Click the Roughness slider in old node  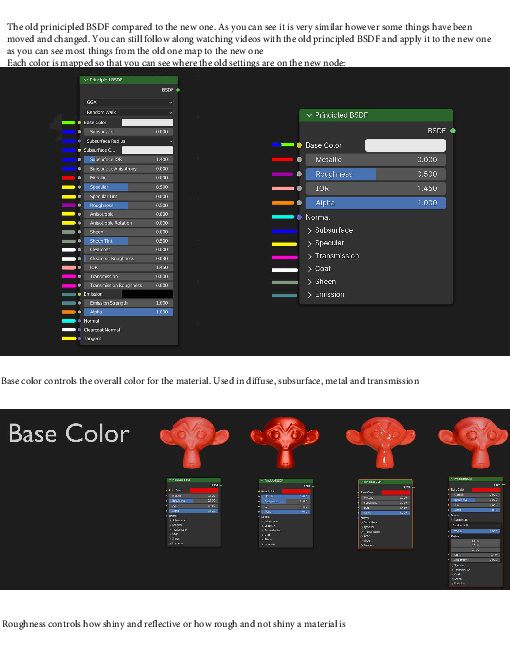click(128, 205)
